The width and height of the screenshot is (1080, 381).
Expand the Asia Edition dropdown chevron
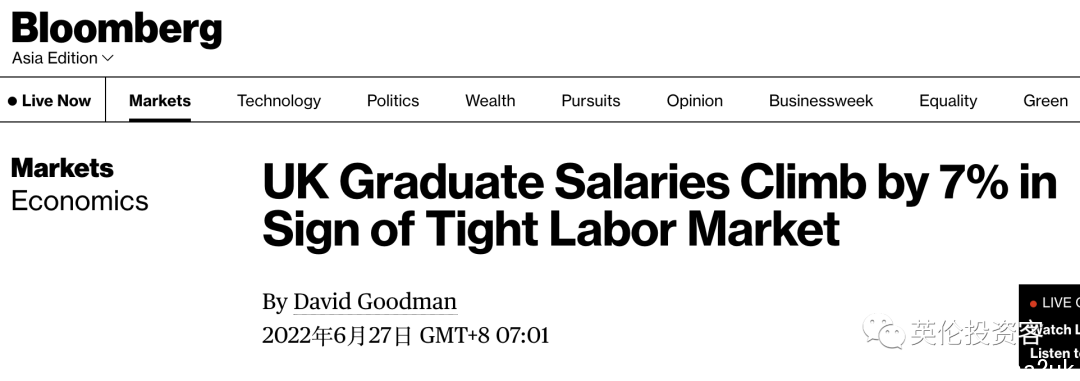click(x=107, y=59)
